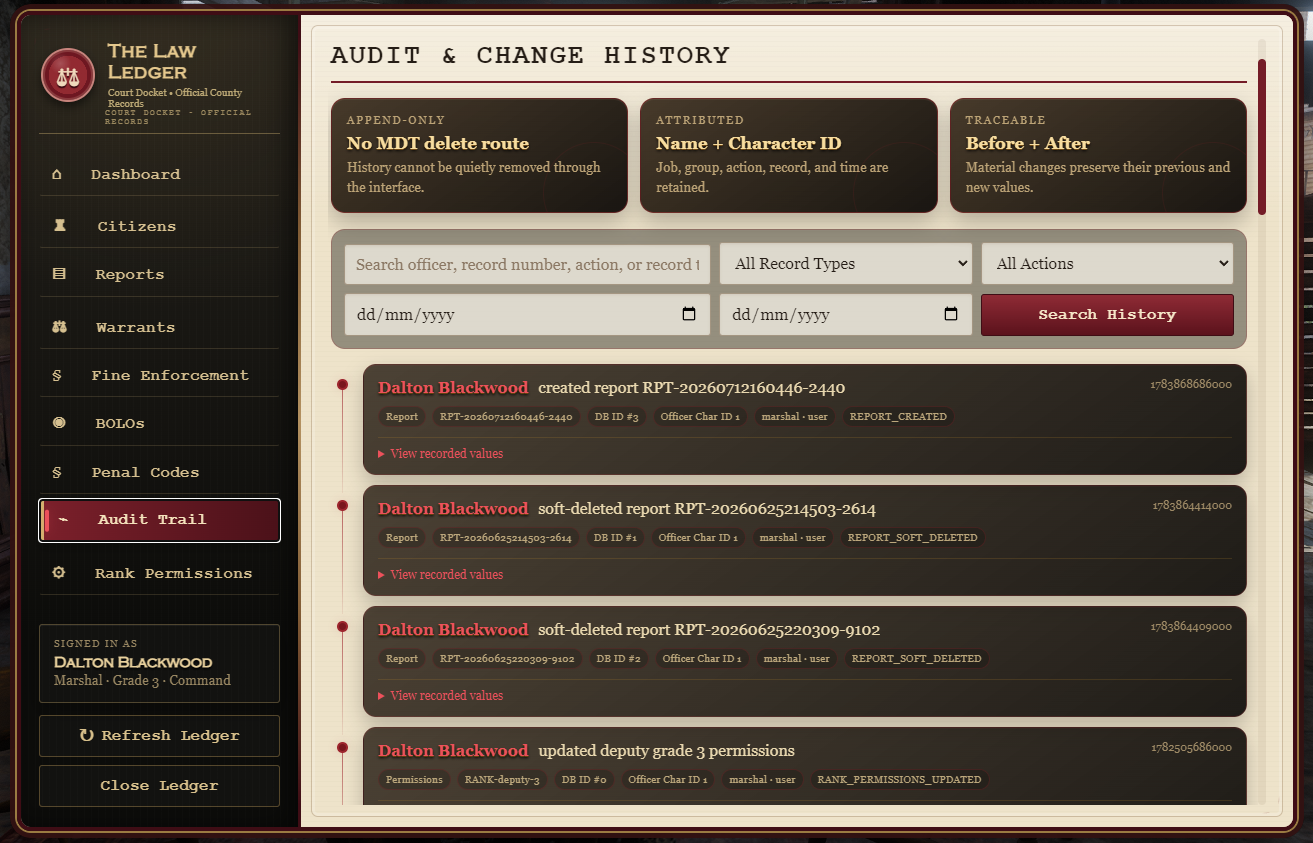Click timestamp 1782505686000

(1191, 747)
